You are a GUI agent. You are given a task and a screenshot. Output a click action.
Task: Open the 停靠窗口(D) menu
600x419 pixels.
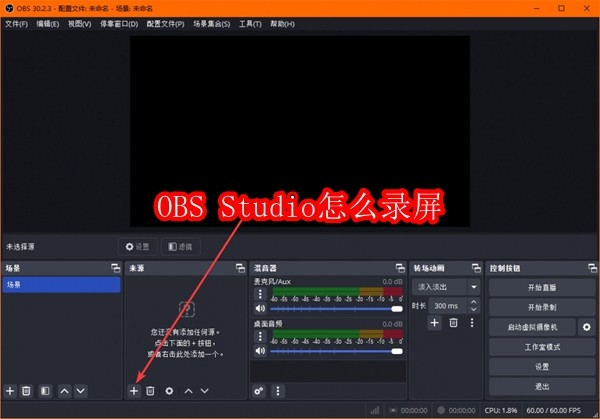[x=119, y=24]
